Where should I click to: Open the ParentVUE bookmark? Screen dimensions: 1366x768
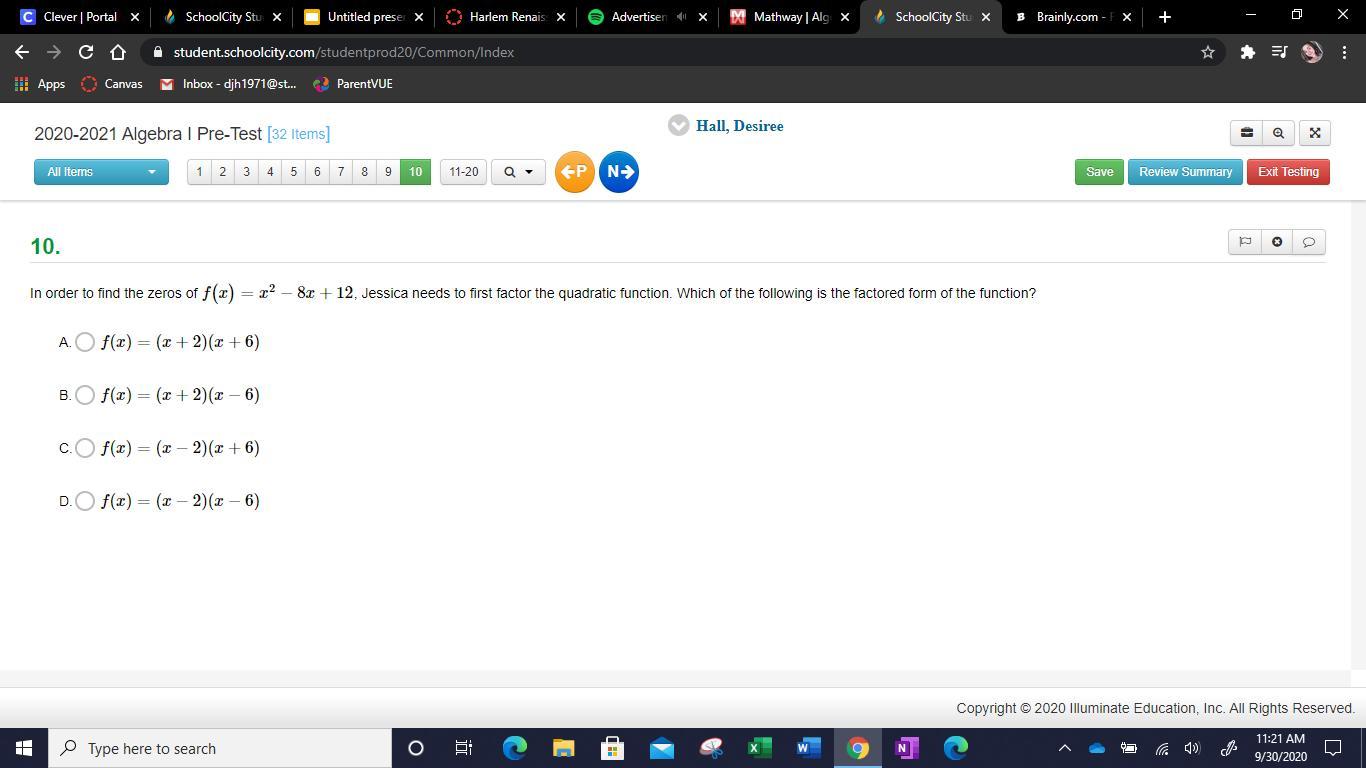353,84
